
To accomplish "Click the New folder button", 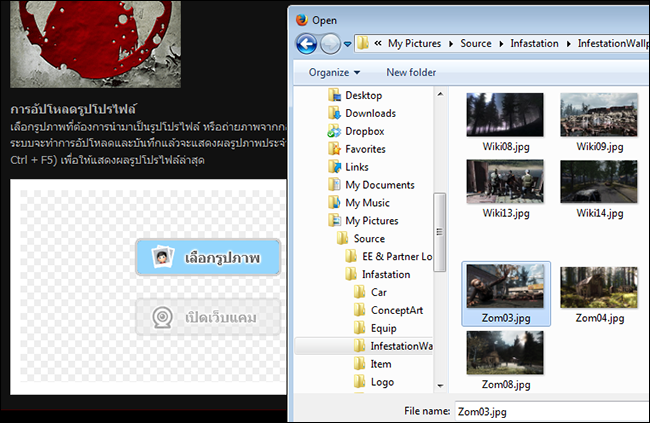I will [x=411, y=72].
